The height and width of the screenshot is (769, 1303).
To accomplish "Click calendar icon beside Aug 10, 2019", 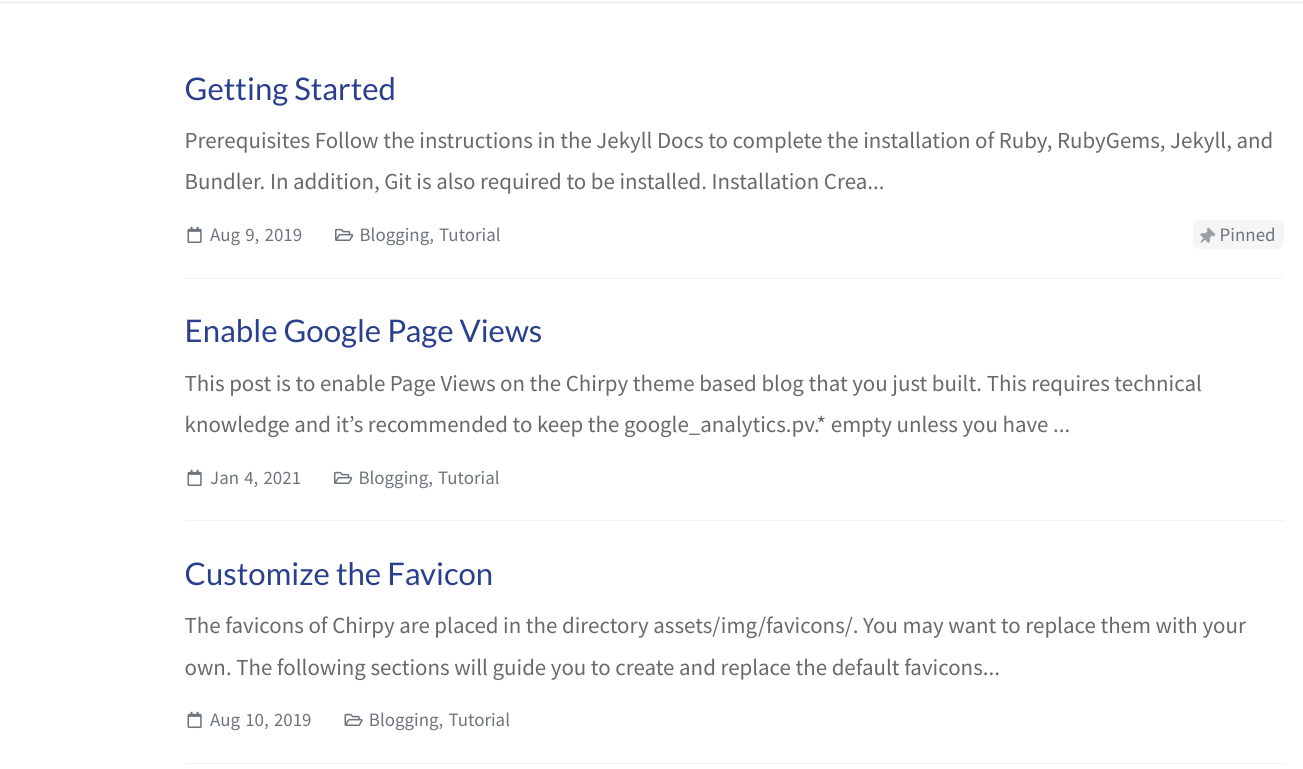I will pos(194,720).
